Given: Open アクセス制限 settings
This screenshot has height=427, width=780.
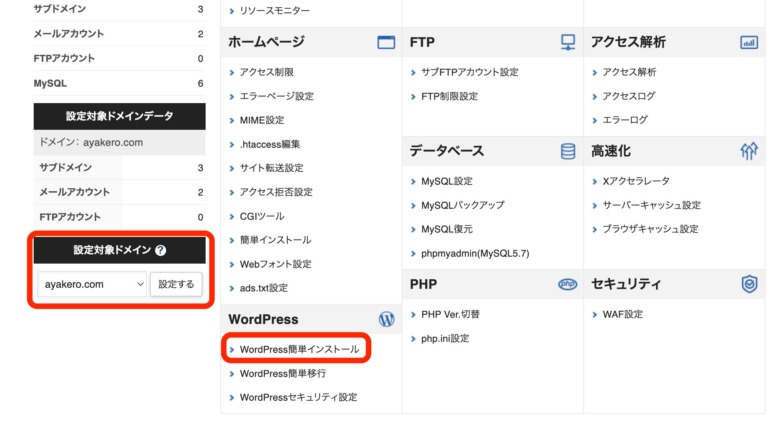Looking at the screenshot, I should coord(267,72).
